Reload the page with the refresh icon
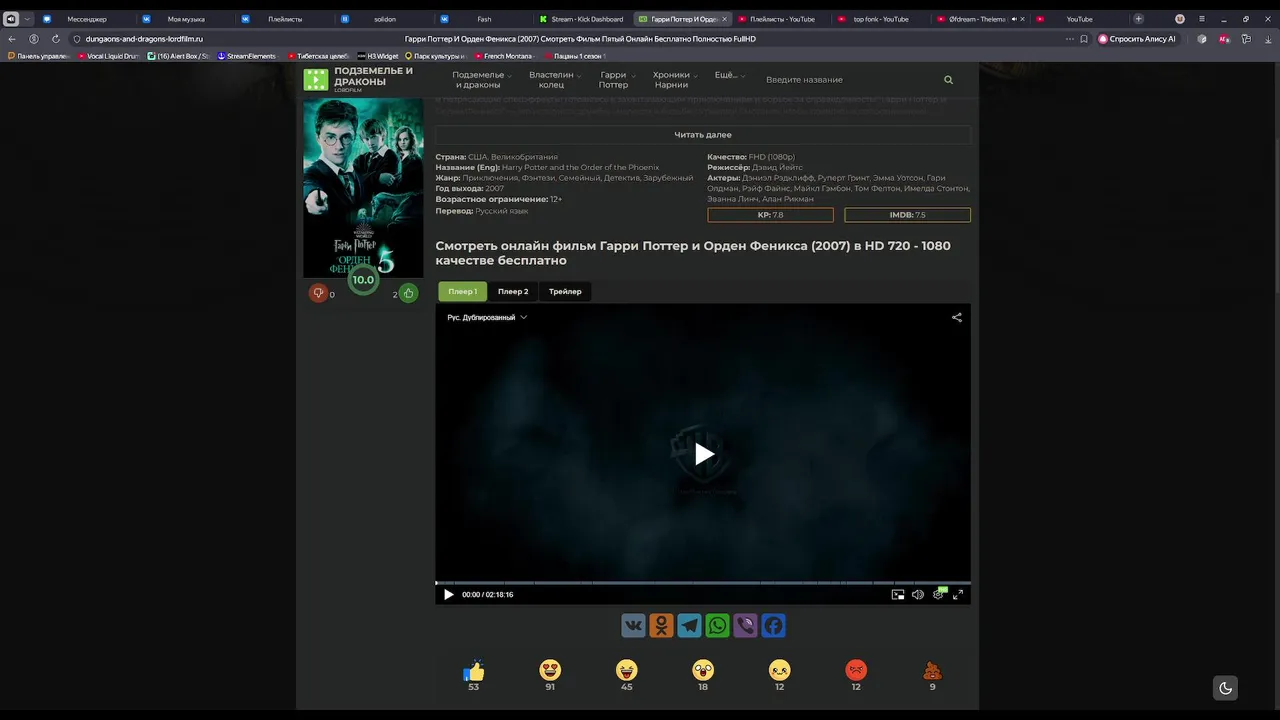Image resolution: width=1280 pixels, height=720 pixels. click(x=56, y=39)
